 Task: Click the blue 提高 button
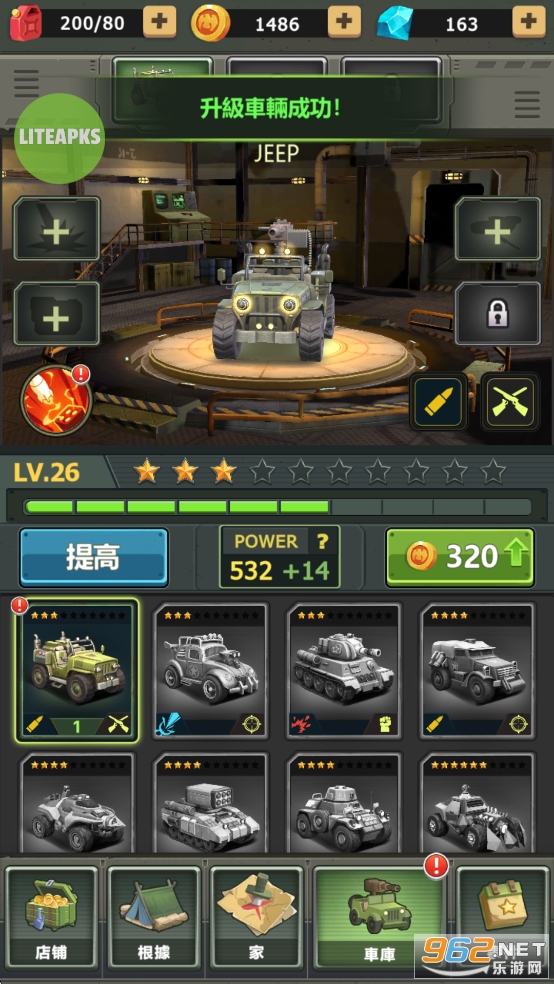pyautogui.click(x=93, y=557)
